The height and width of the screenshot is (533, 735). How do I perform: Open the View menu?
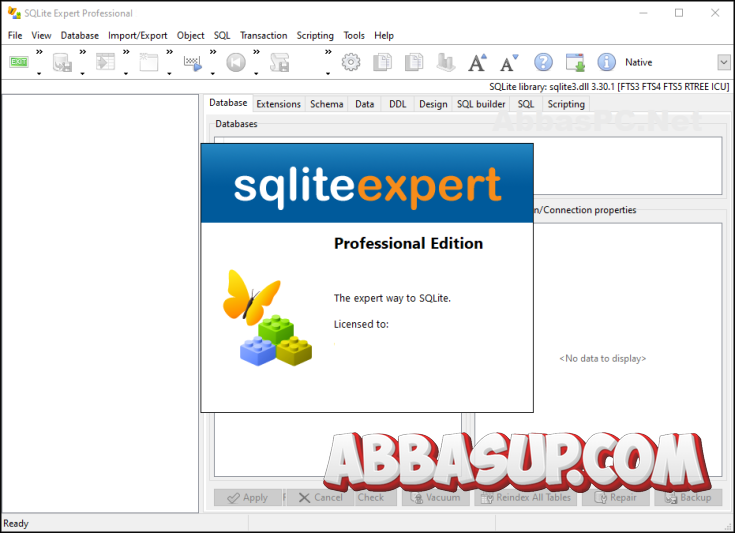(41, 36)
